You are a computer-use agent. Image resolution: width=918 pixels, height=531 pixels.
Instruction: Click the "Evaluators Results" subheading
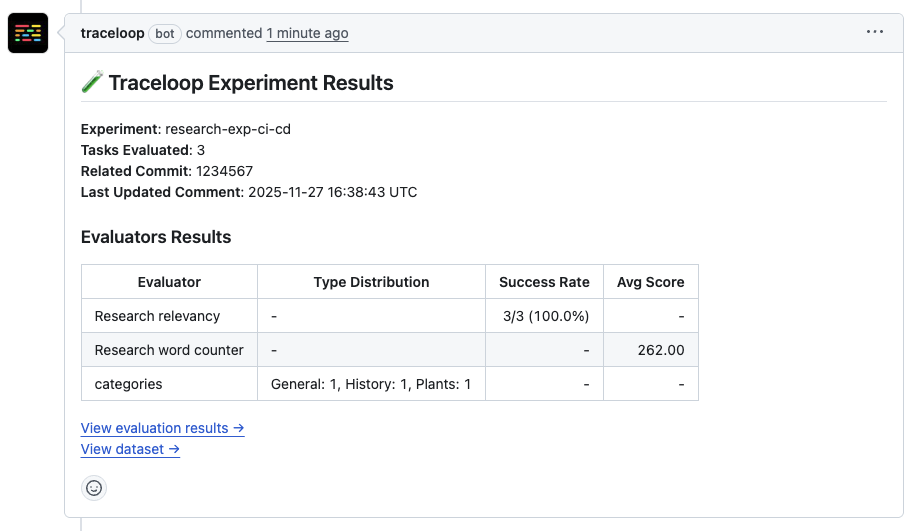tap(156, 237)
